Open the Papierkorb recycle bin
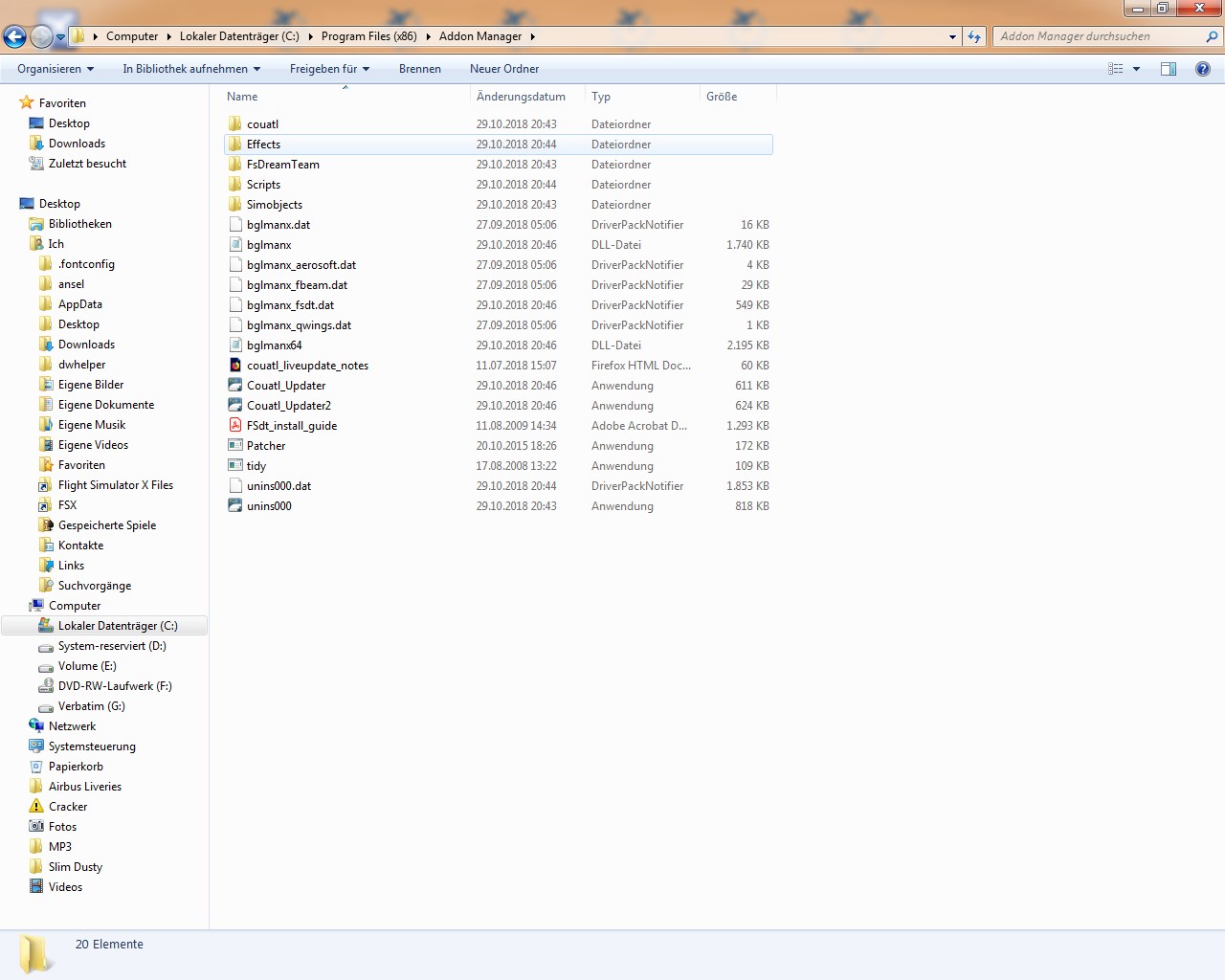 76,767
